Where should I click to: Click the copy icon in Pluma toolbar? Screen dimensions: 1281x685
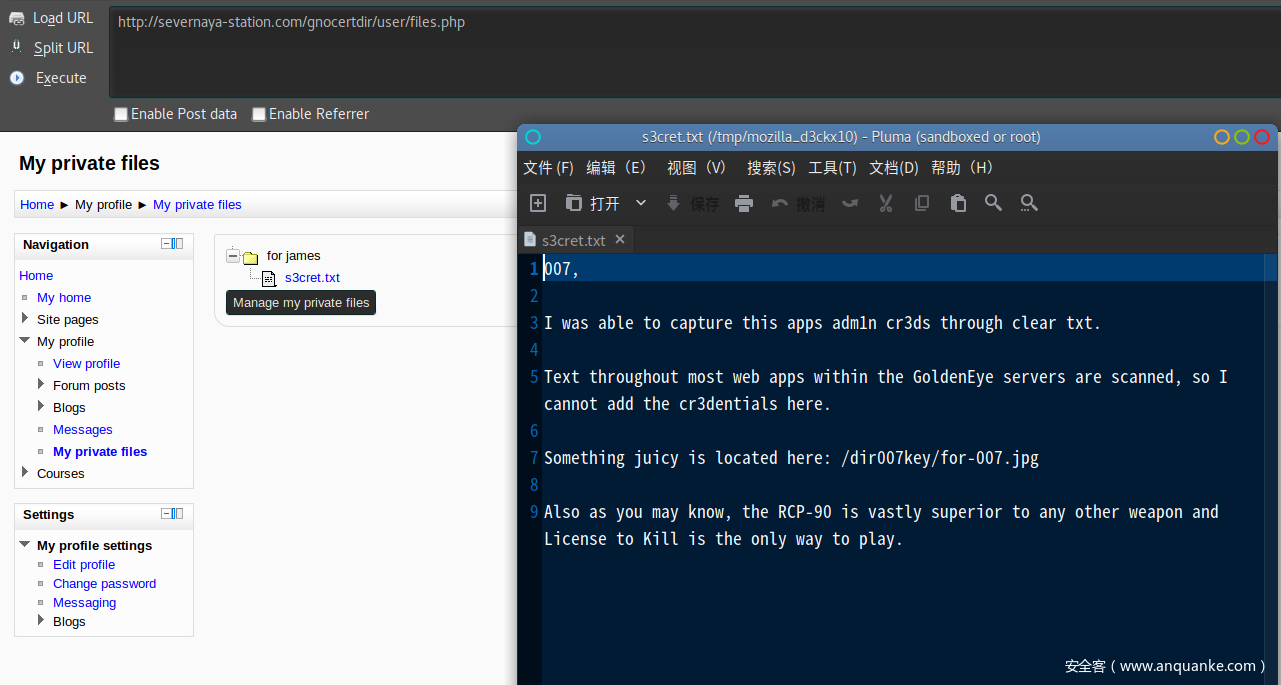tap(922, 203)
